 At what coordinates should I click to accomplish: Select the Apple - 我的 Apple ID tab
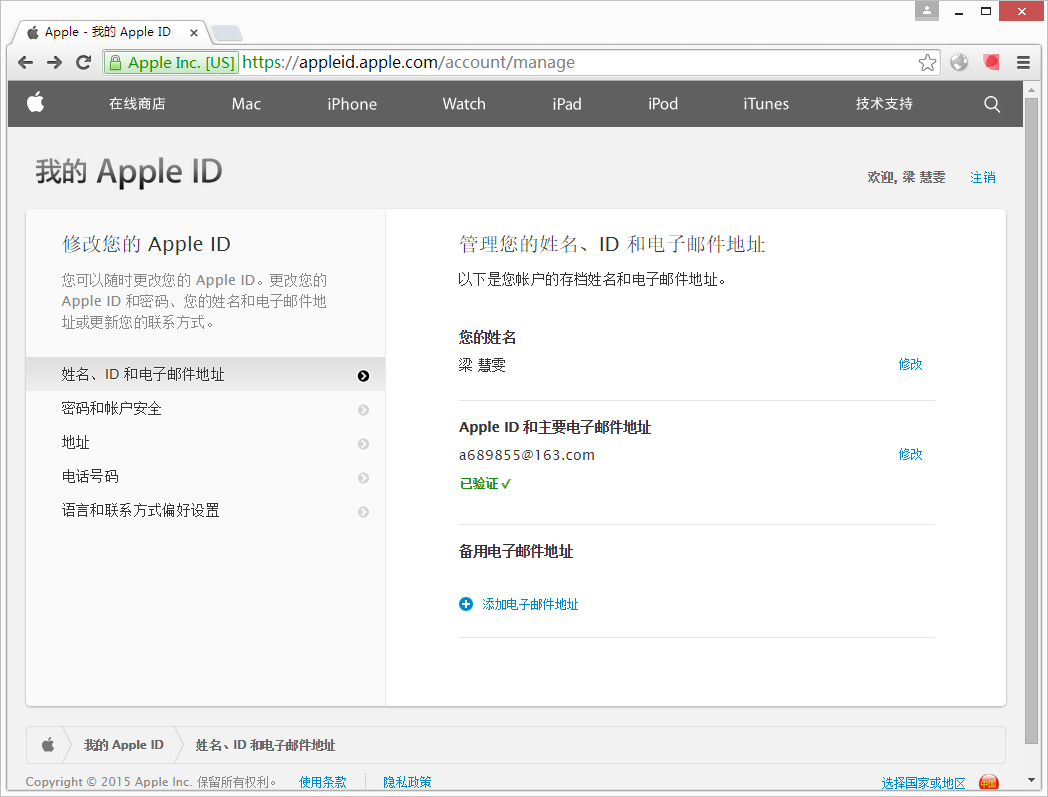point(108,32)
